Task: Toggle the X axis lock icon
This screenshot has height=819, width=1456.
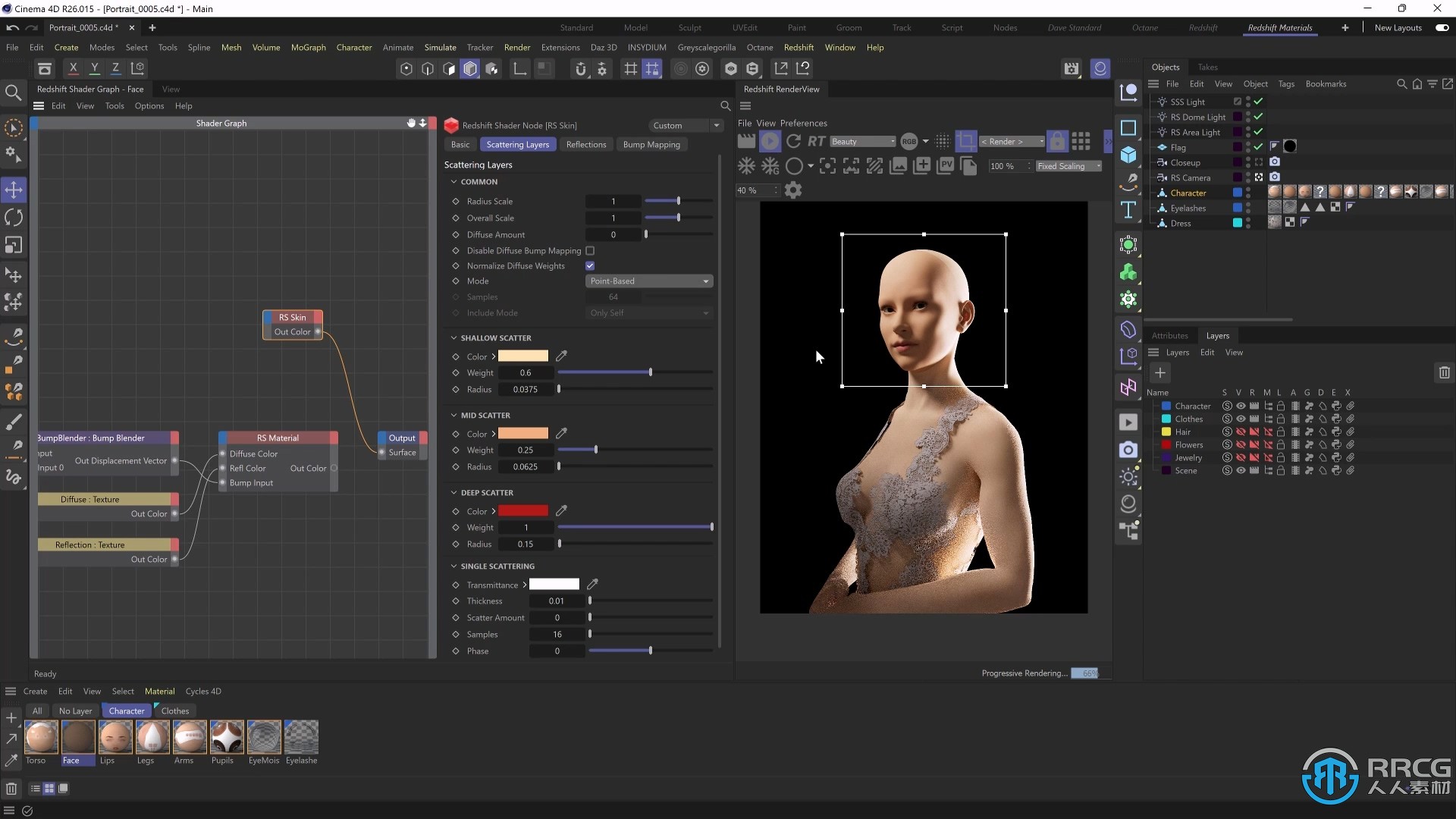Action: click(x=74, y=68)
